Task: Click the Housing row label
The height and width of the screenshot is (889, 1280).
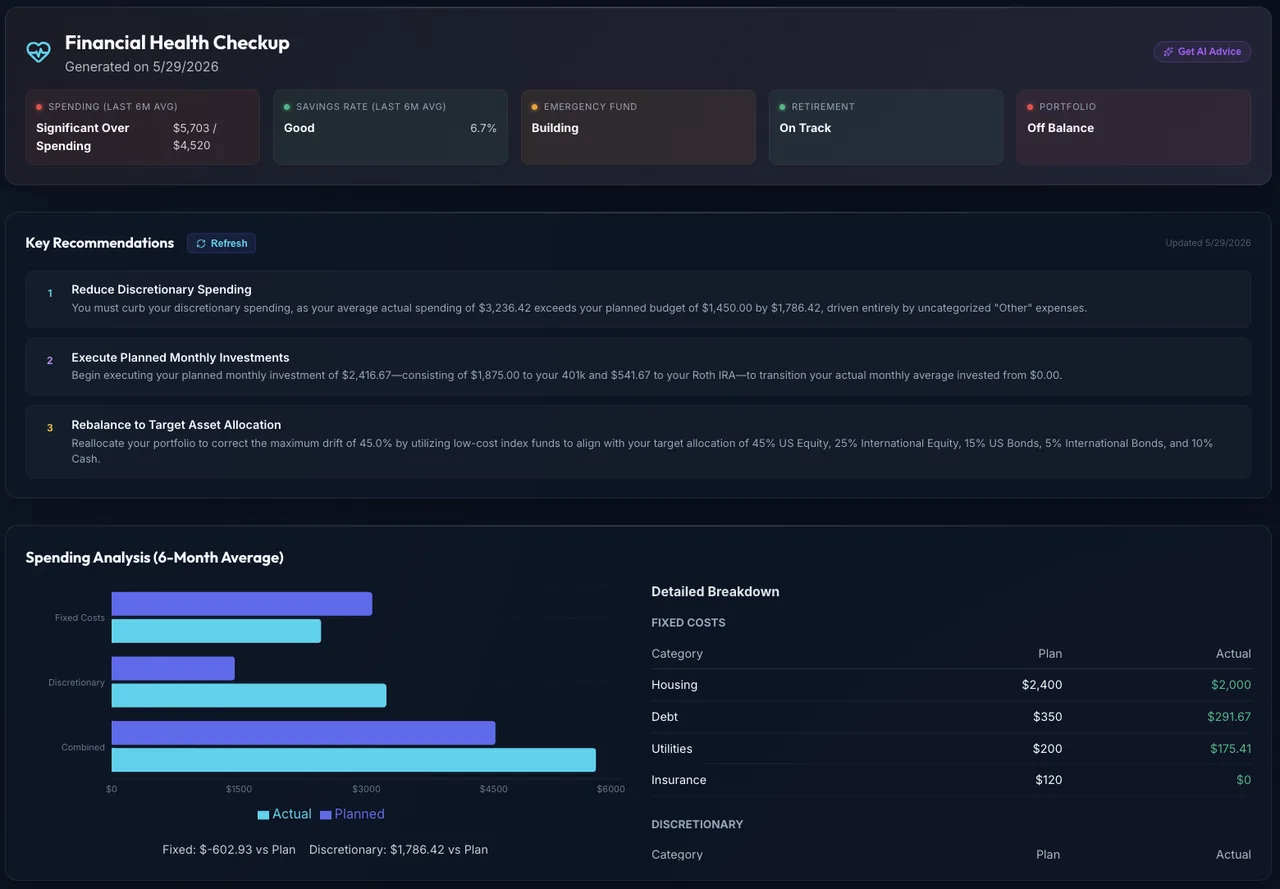Action: click(x=674, y=685)
